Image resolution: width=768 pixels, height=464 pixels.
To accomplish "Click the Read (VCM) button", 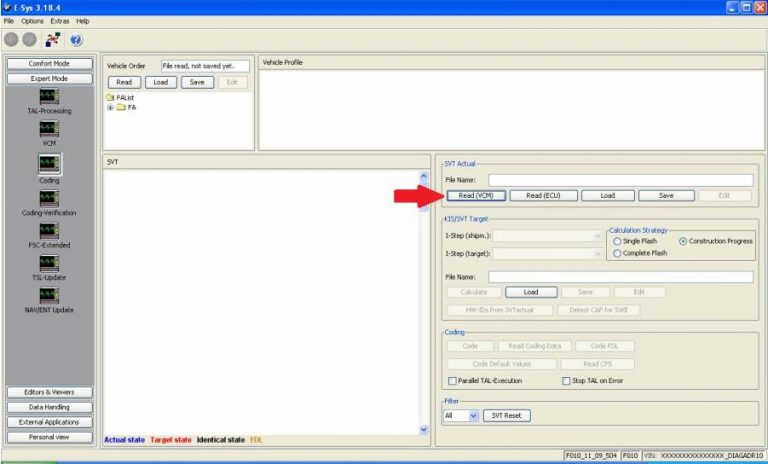I will [476, 195].
